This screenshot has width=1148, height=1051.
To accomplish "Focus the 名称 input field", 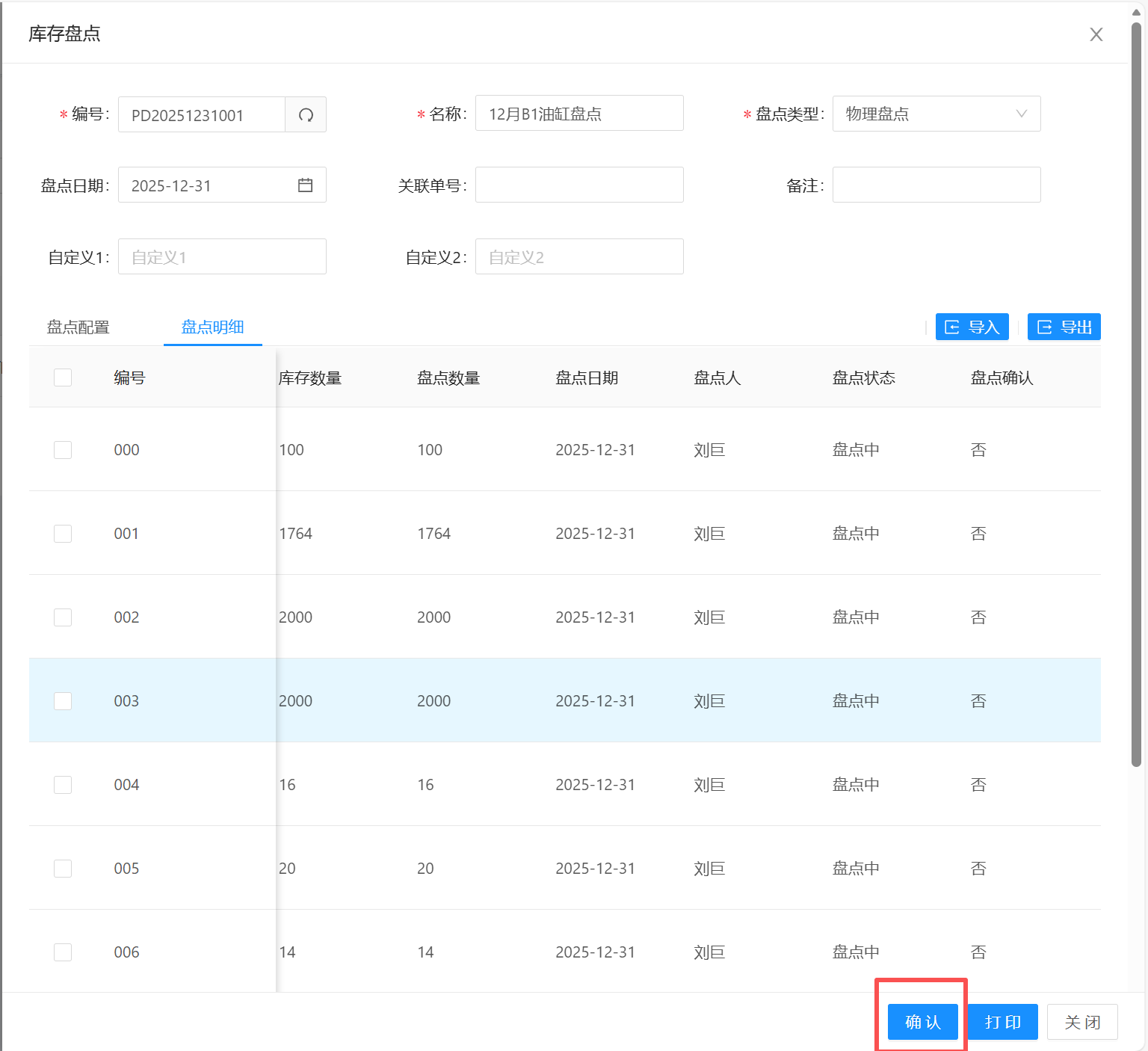I will pos(579,114).
